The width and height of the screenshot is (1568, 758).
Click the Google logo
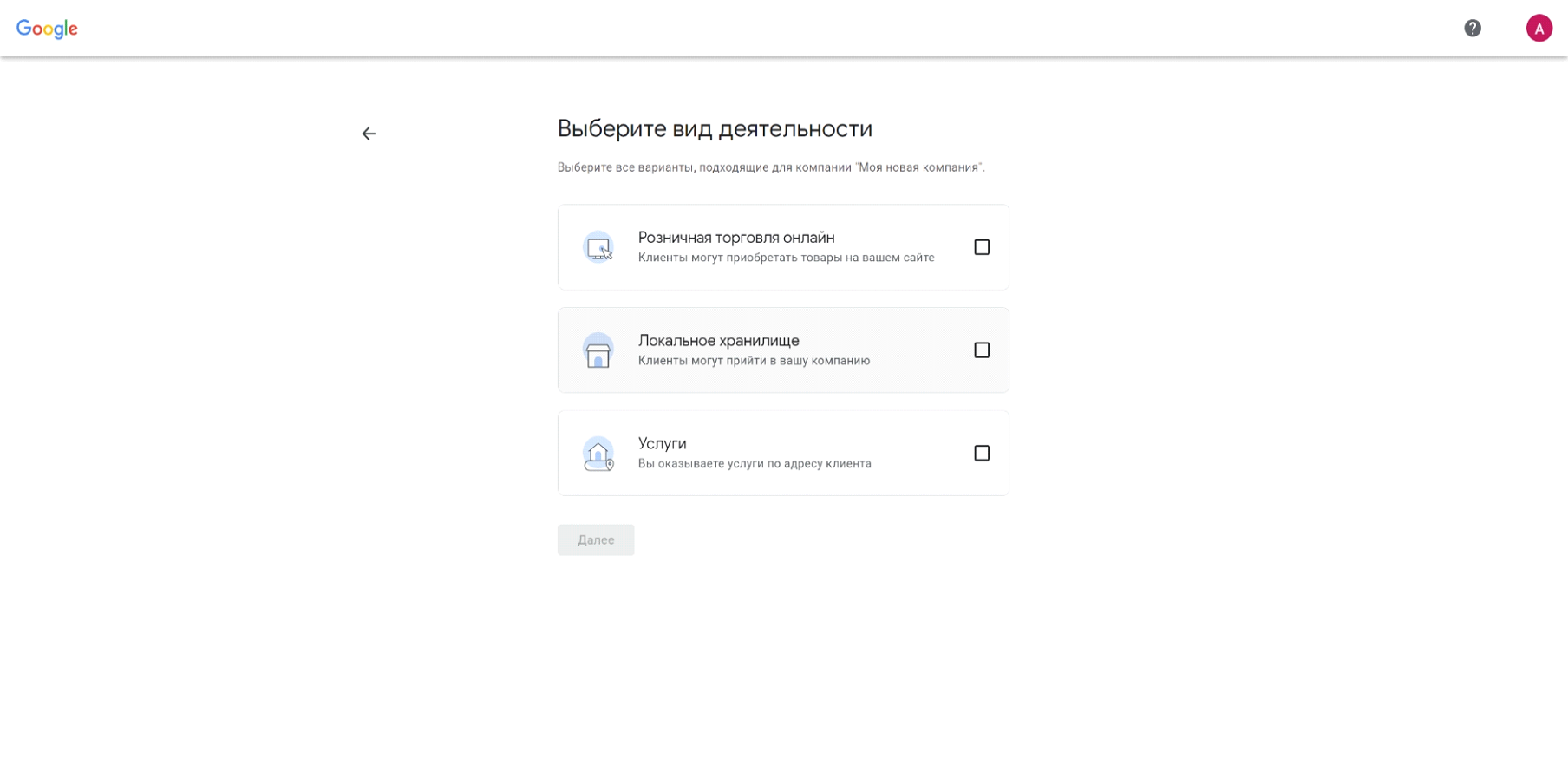pos(47,29)
